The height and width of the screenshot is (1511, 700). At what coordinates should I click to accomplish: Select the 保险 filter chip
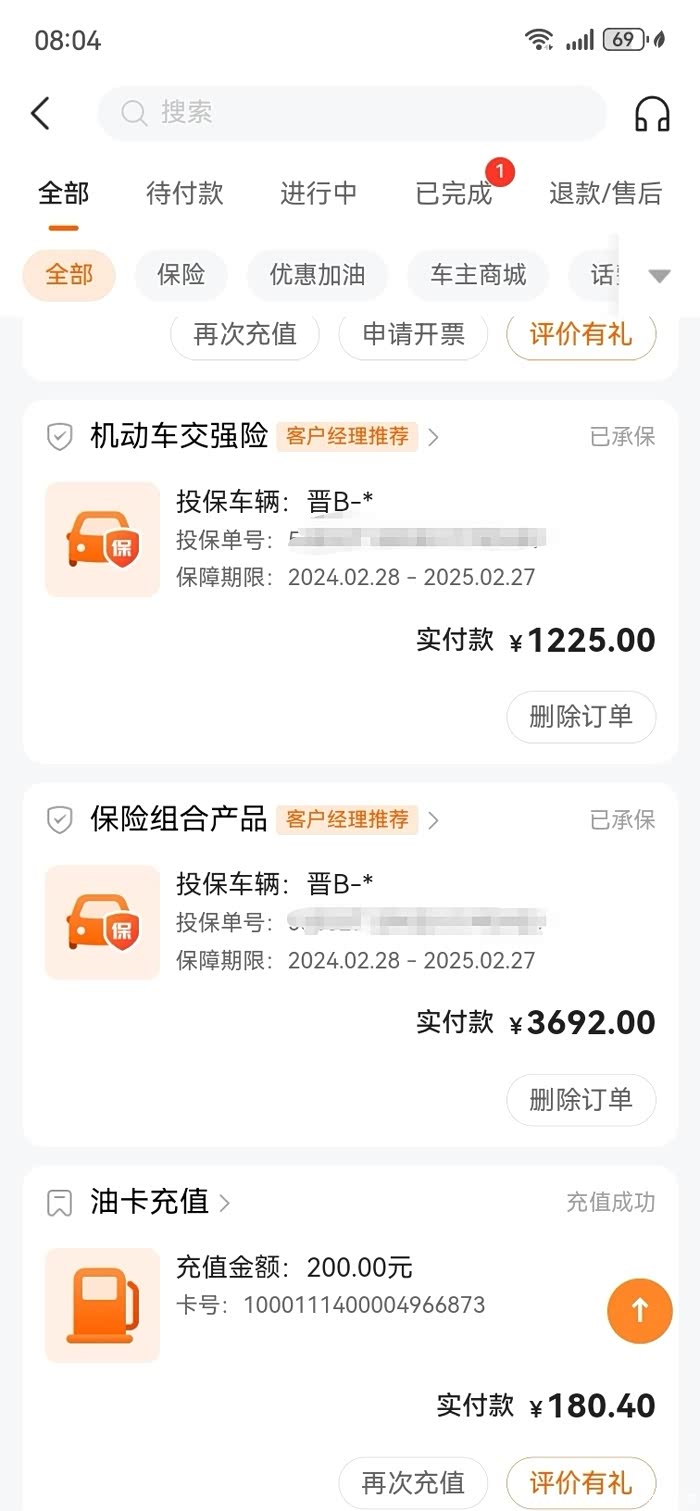click(181, 275)
